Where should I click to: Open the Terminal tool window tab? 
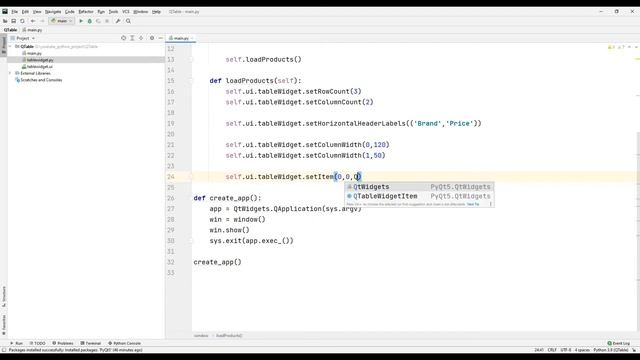coord(90,343)
